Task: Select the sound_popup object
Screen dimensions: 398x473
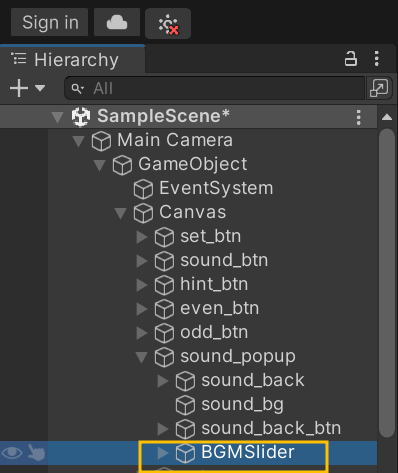Action: coord(238,357)
